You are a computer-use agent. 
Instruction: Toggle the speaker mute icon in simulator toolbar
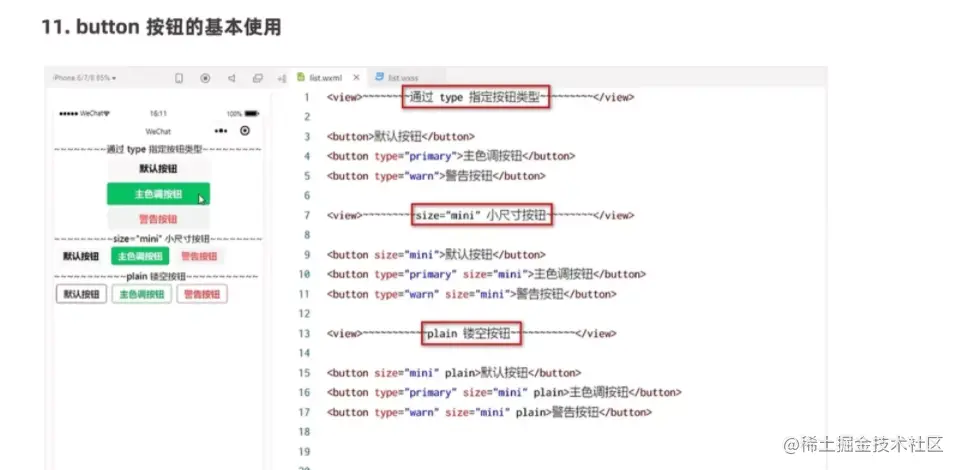232,78
